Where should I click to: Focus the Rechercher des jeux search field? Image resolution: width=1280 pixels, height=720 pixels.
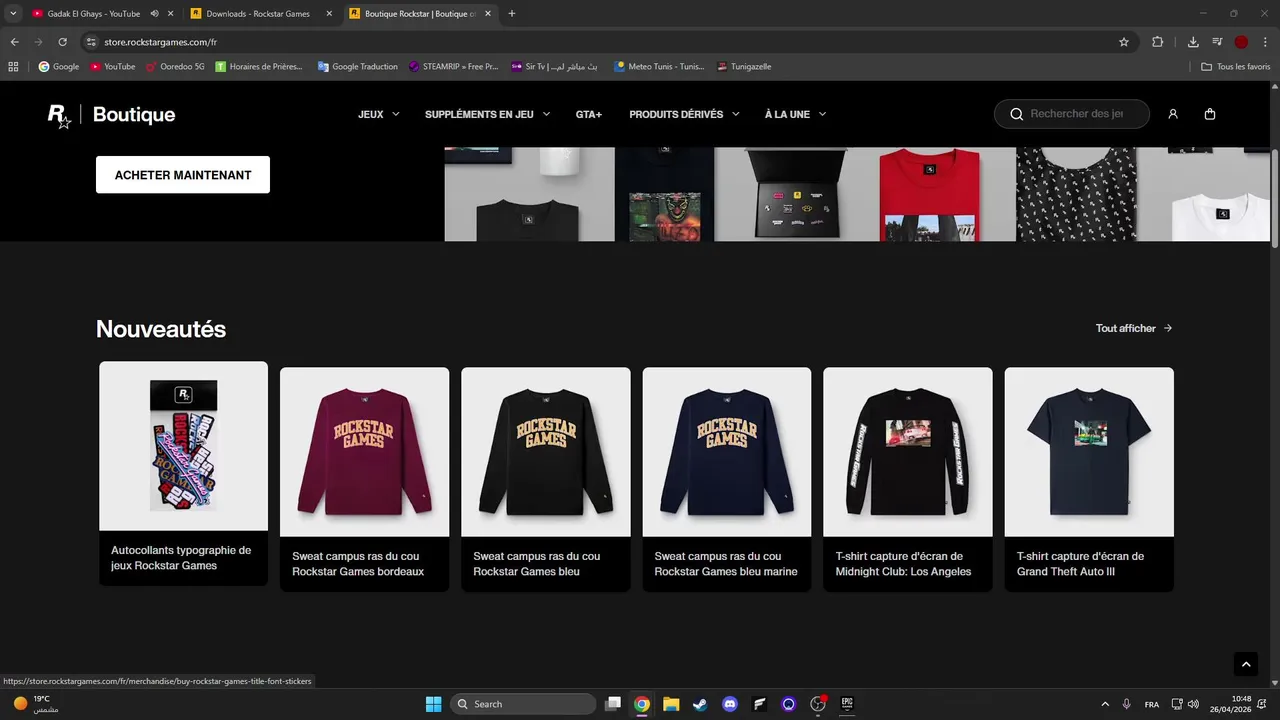(x=1072, y=114)
